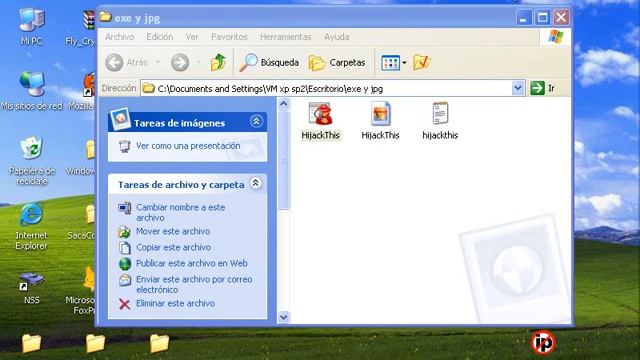Image resolution: width=640 pixels, height=360 pixels.
Task: Open the Views dropdown arrow
Action: point(404,63)
